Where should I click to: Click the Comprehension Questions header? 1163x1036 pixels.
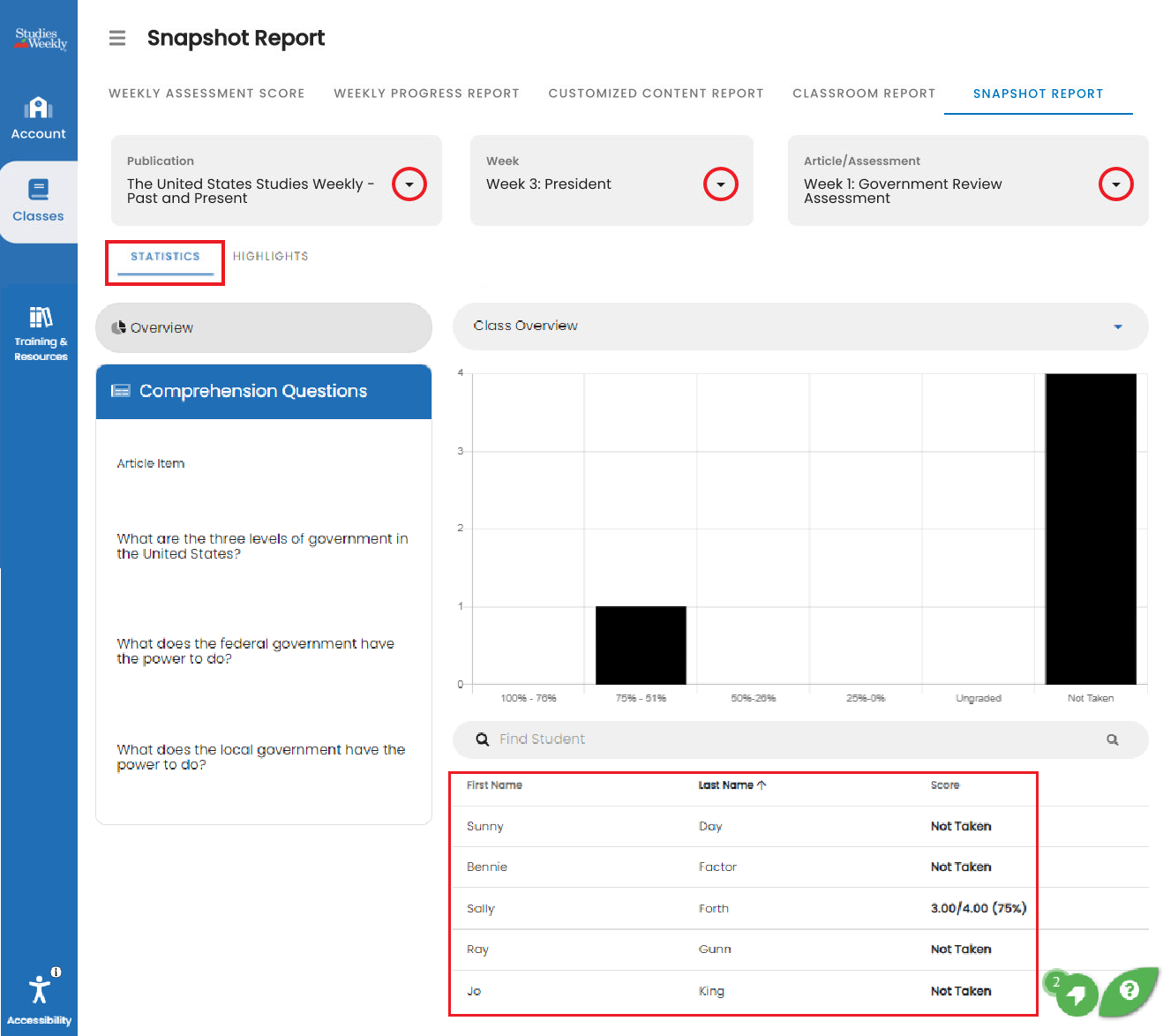click(x=264, y=392)
